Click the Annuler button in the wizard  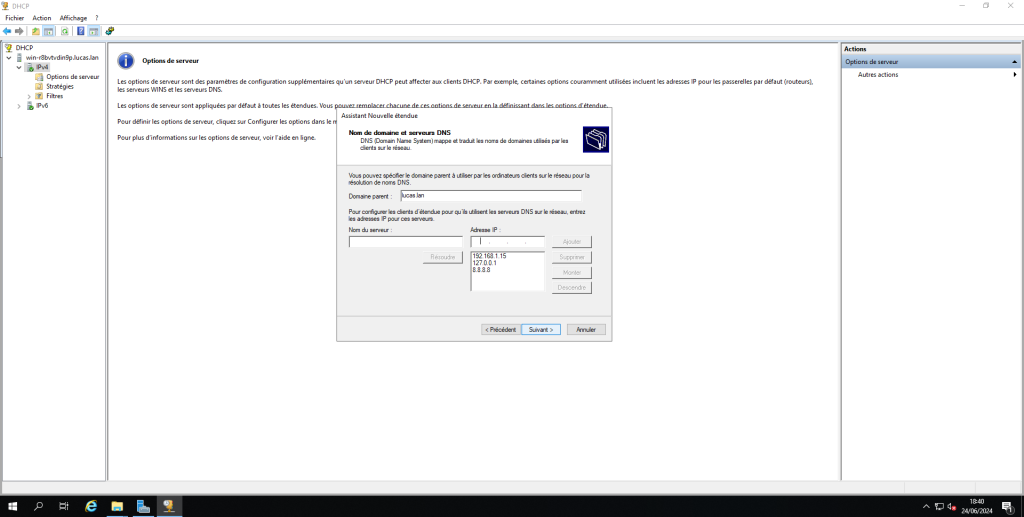tap(586, 329)
